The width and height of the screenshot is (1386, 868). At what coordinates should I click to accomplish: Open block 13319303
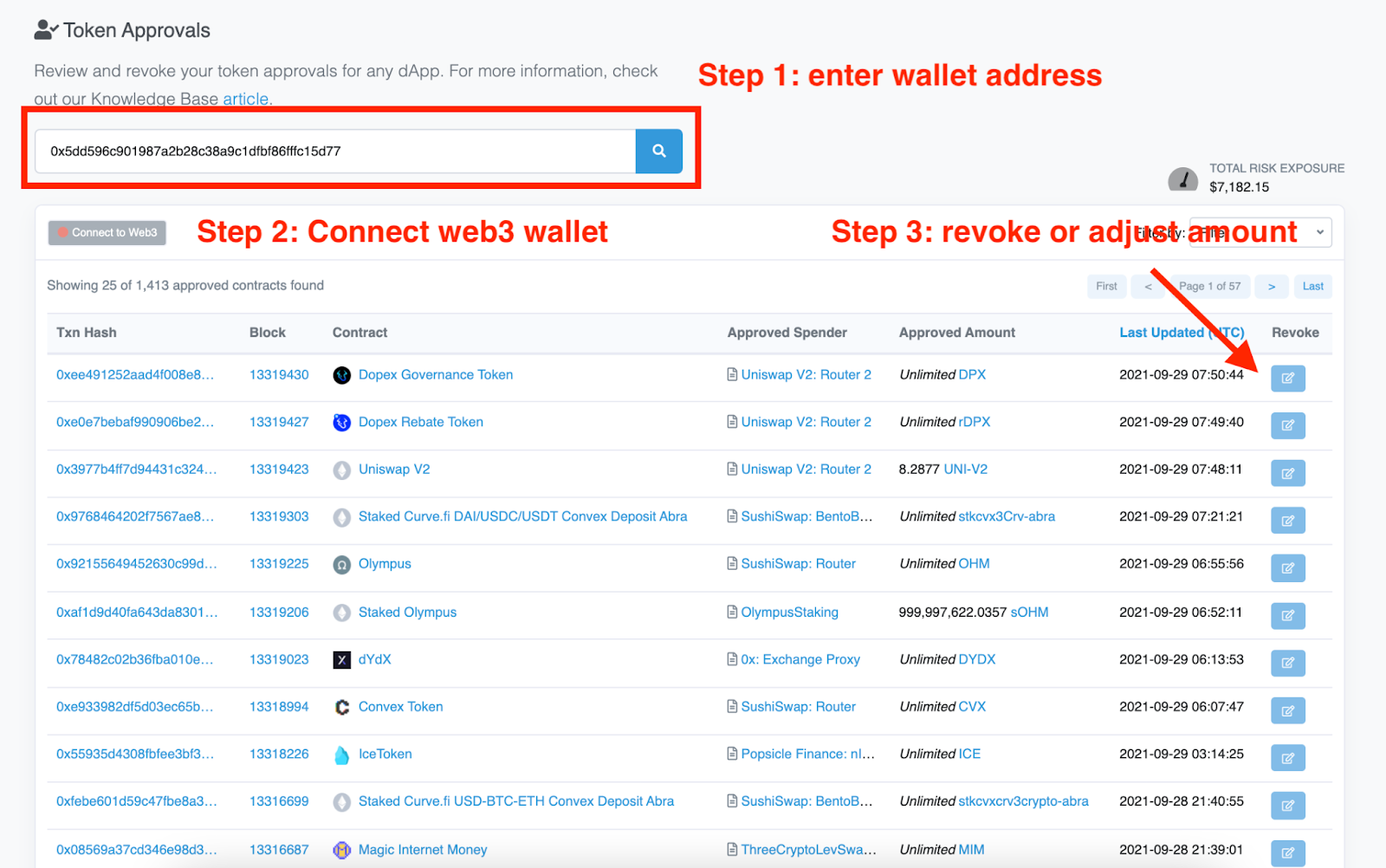[279, 517]
